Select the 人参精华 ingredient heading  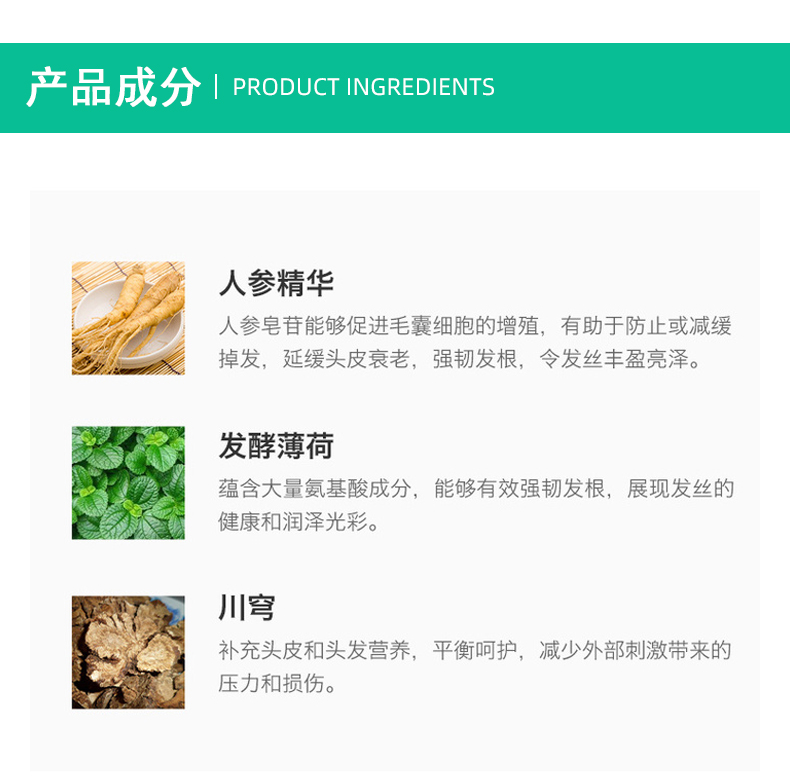click(276, 283)
